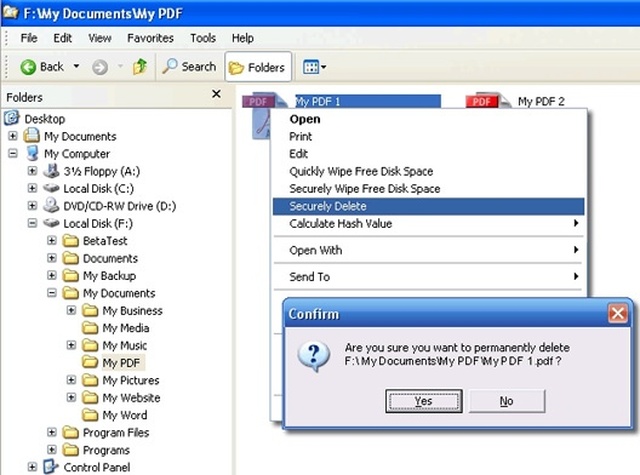Collapse the Local Disk (F:) node
This screenshot has width=640, height=475.
(32, 223)
